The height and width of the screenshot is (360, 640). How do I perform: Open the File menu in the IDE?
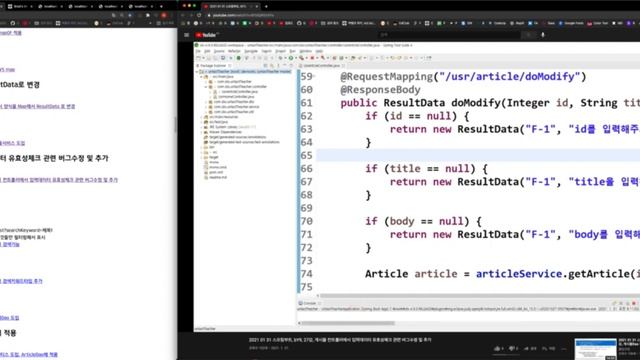[198, 51]
